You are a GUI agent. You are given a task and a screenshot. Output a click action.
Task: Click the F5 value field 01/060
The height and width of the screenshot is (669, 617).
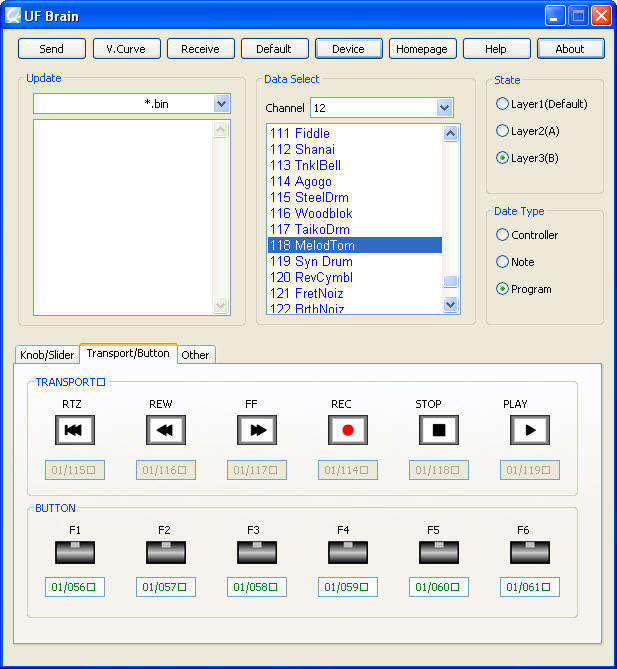tap(439, 587)
